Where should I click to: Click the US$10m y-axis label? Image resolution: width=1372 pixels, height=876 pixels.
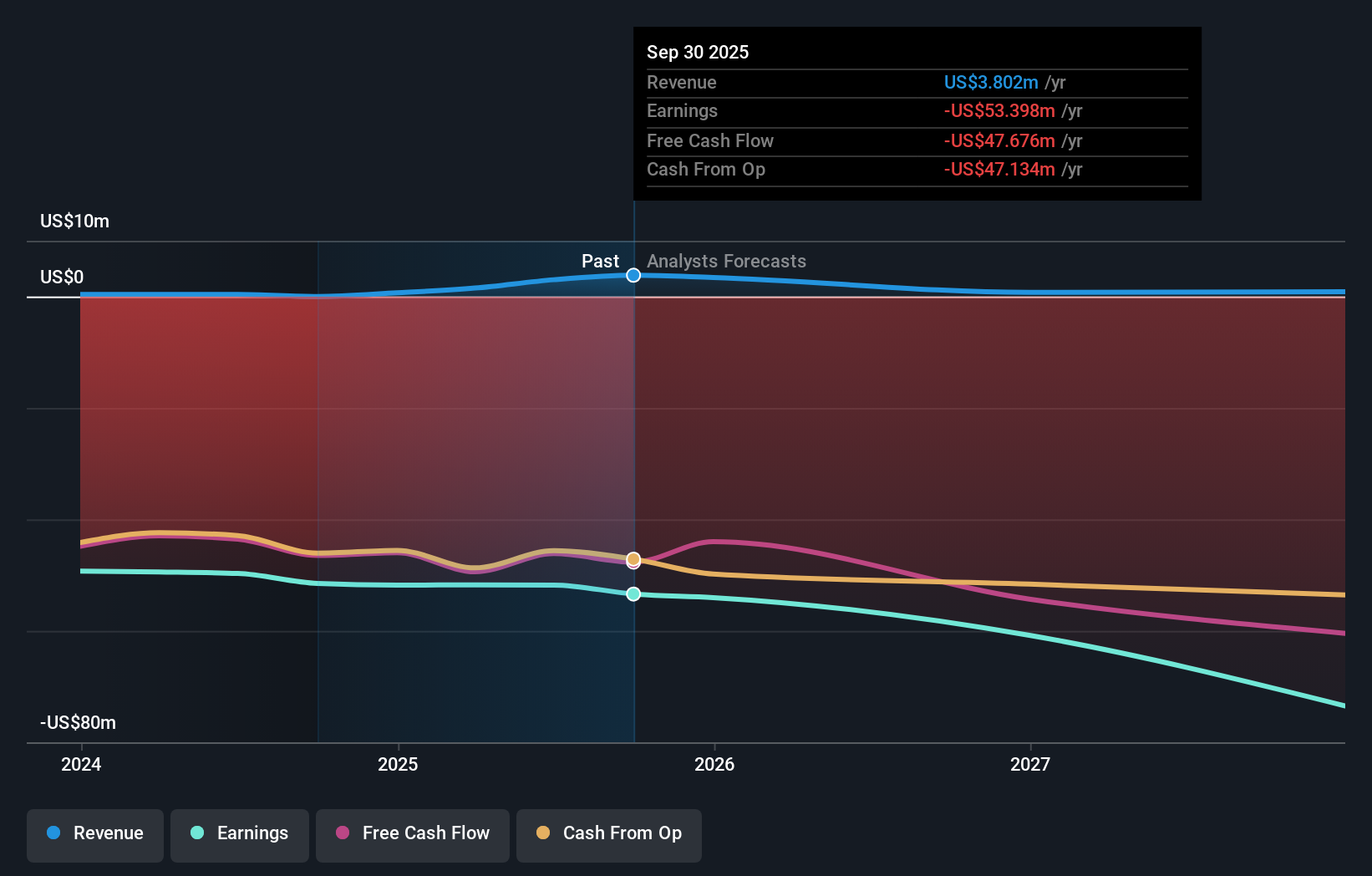(75, 221)
